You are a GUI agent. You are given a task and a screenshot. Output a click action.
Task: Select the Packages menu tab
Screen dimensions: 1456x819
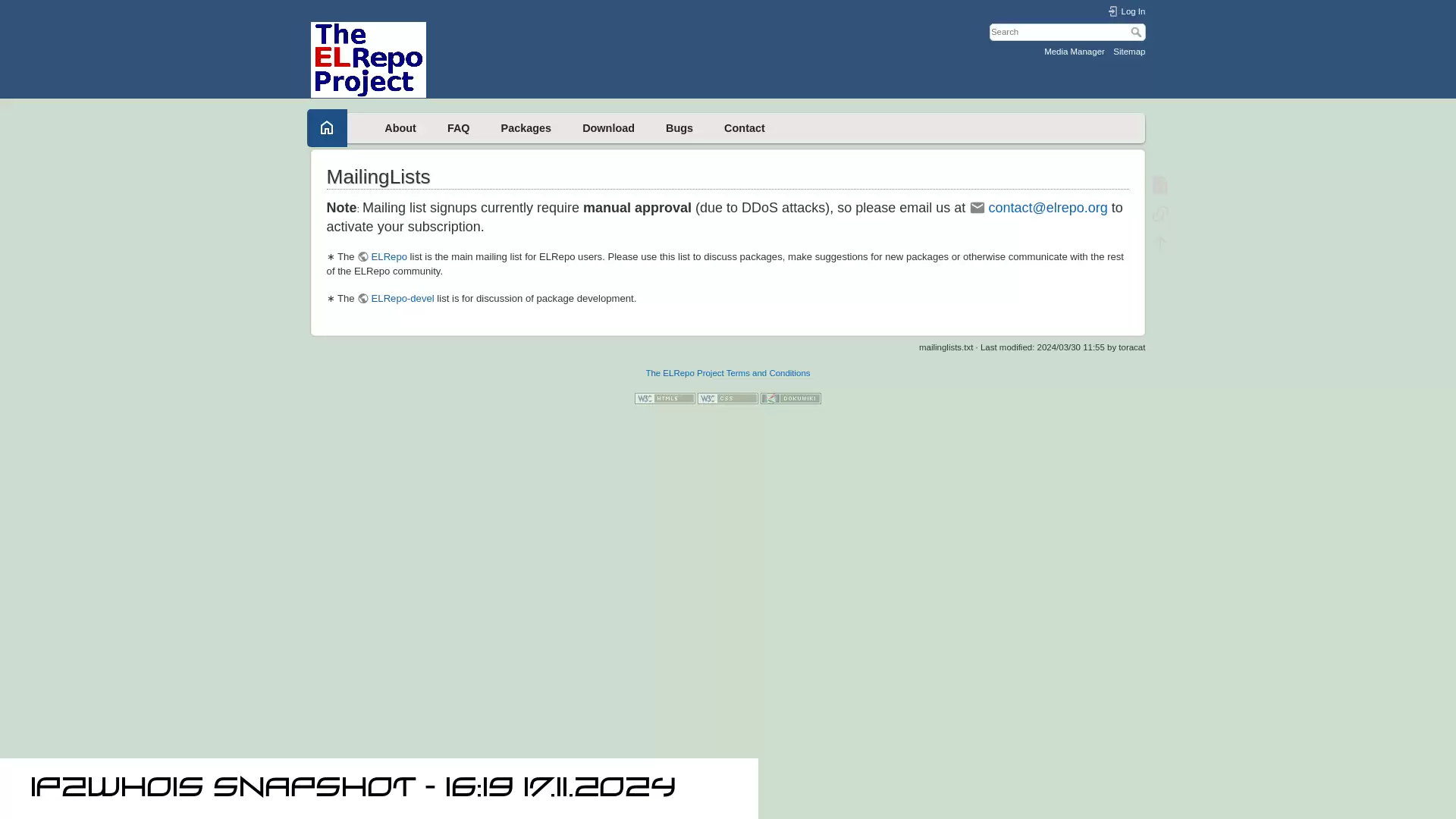[x=526, y=127]
